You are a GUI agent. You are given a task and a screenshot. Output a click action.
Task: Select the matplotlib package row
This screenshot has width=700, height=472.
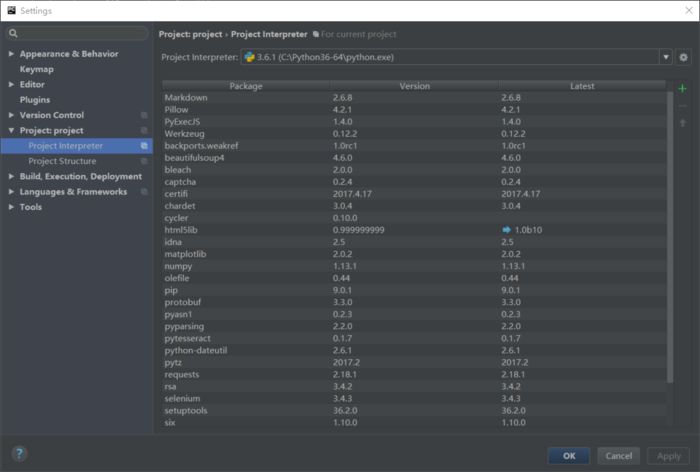(x=414, y=254)
